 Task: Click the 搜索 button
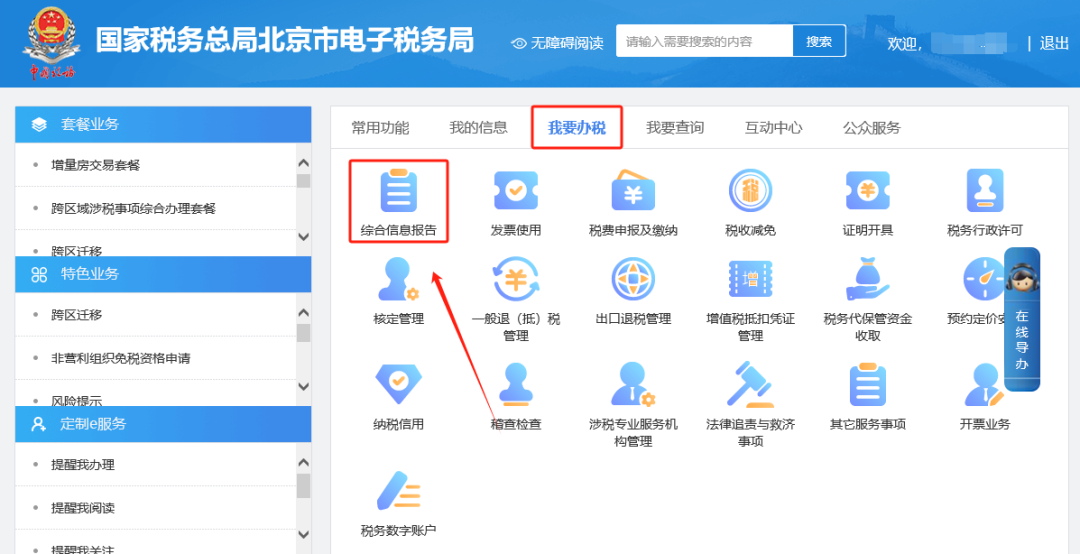pos(819,41)
